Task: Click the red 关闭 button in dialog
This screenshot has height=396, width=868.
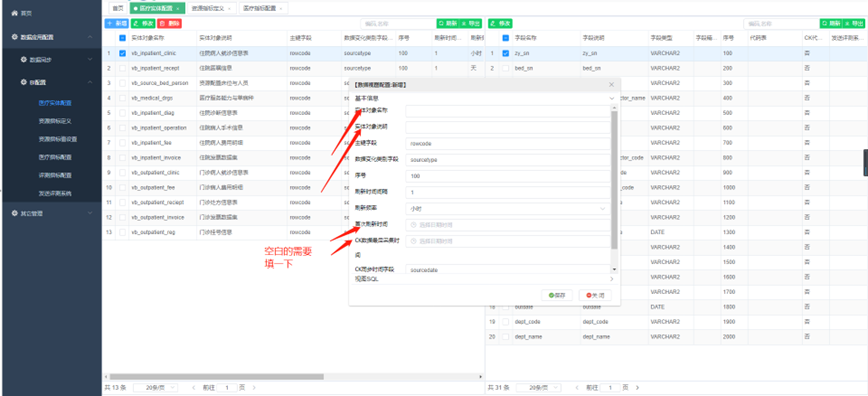Action: click(x=595, y=295)
